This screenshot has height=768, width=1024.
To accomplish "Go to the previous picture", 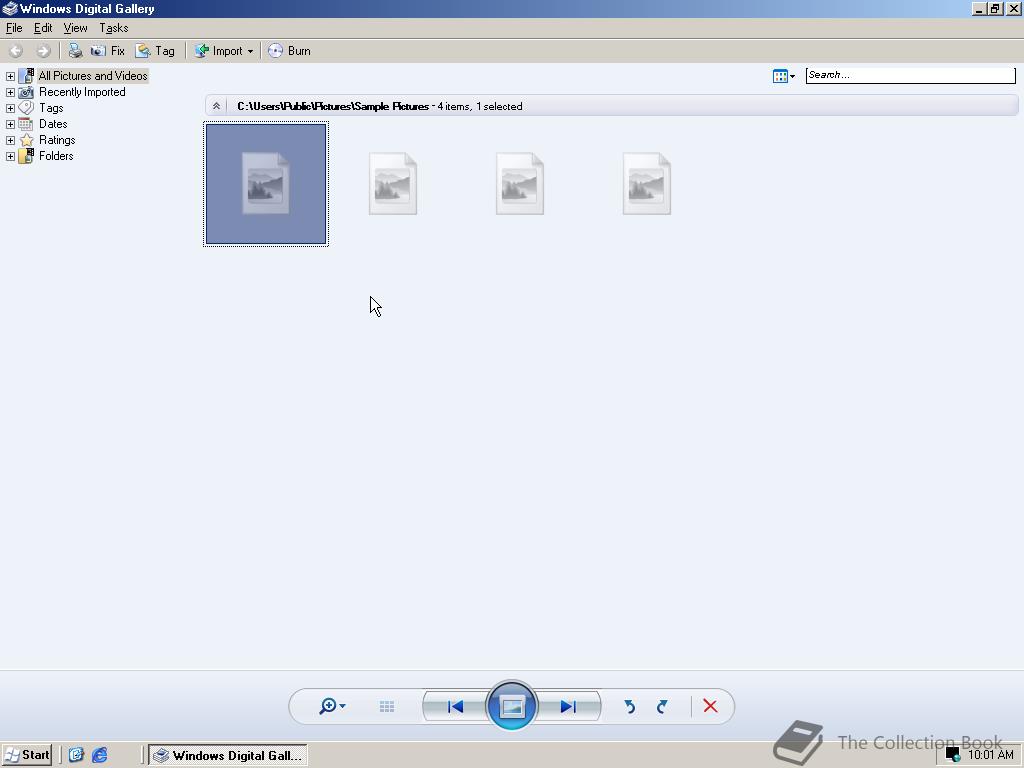I will click(x=455, y=707).
